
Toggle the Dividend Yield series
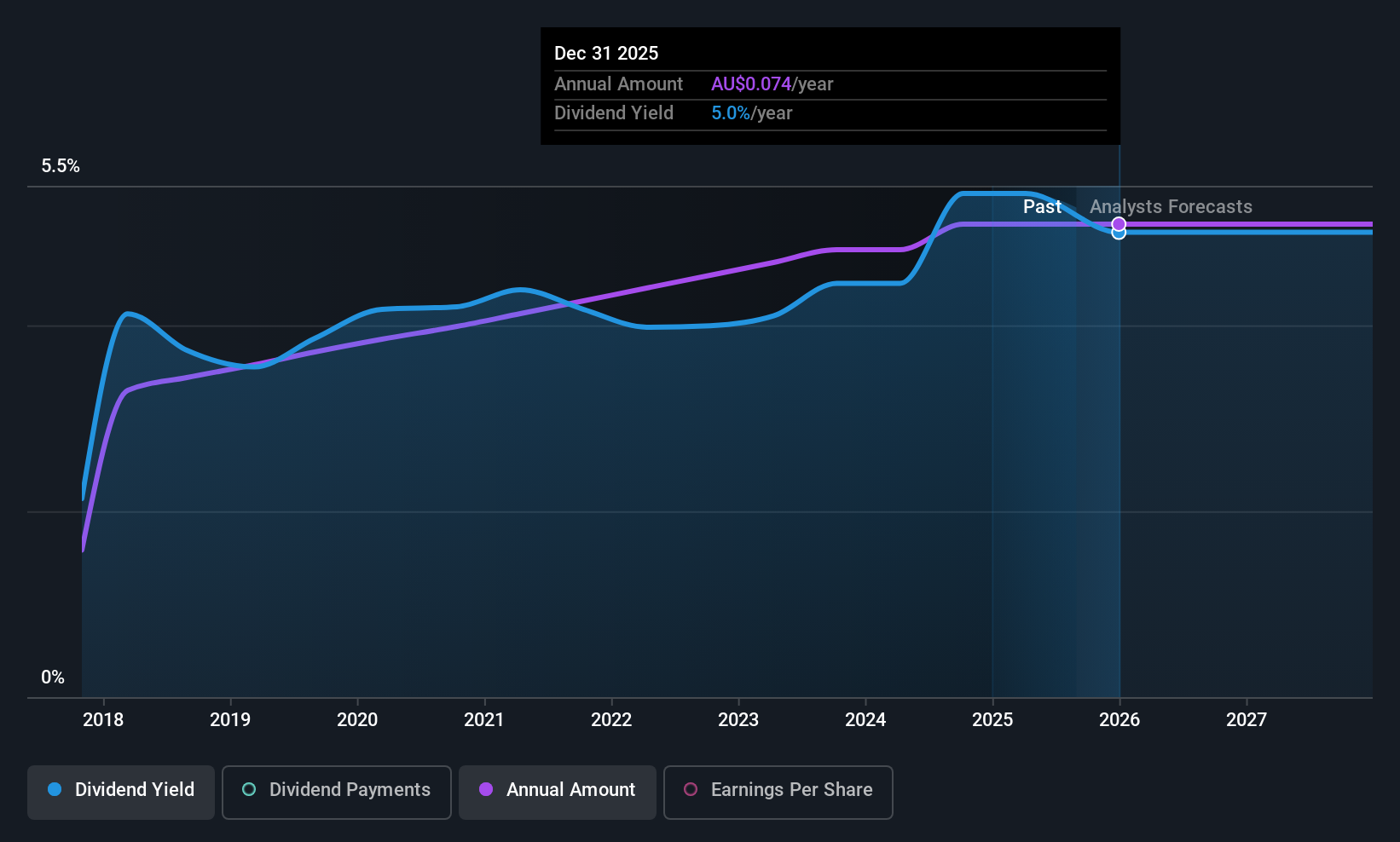coord(121,790)
